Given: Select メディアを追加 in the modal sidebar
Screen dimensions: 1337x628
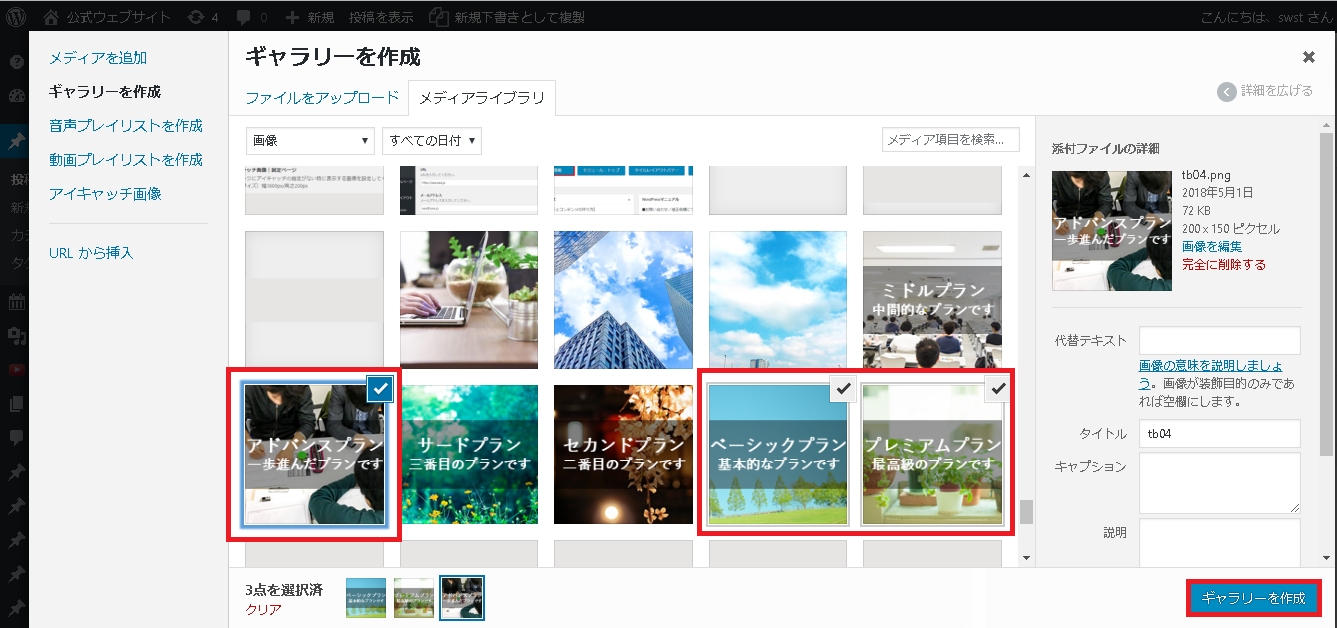Looking at the screenshot, I should click(98, 58).
